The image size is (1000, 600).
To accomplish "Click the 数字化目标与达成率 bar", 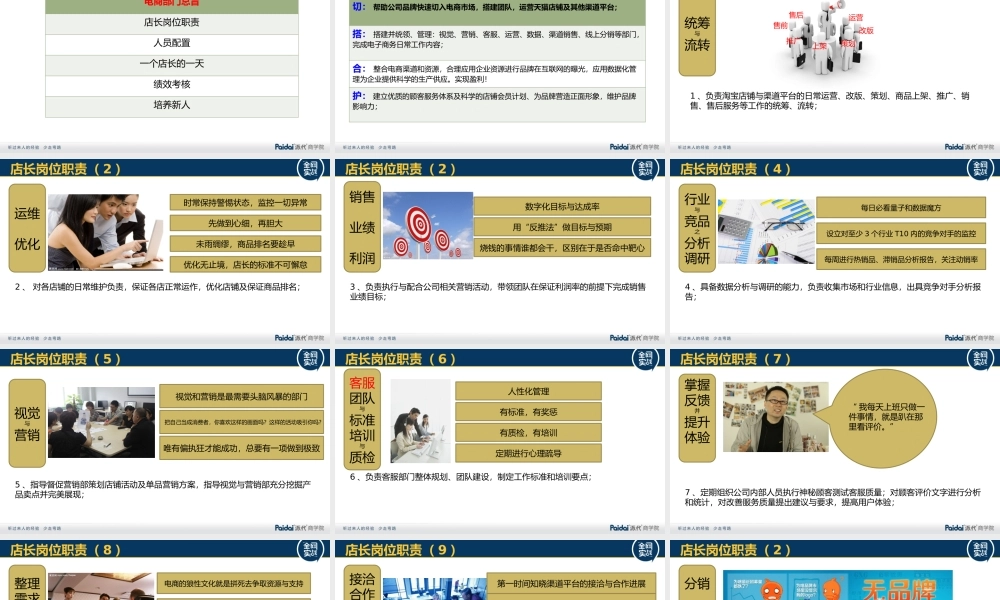I will 562,207.
